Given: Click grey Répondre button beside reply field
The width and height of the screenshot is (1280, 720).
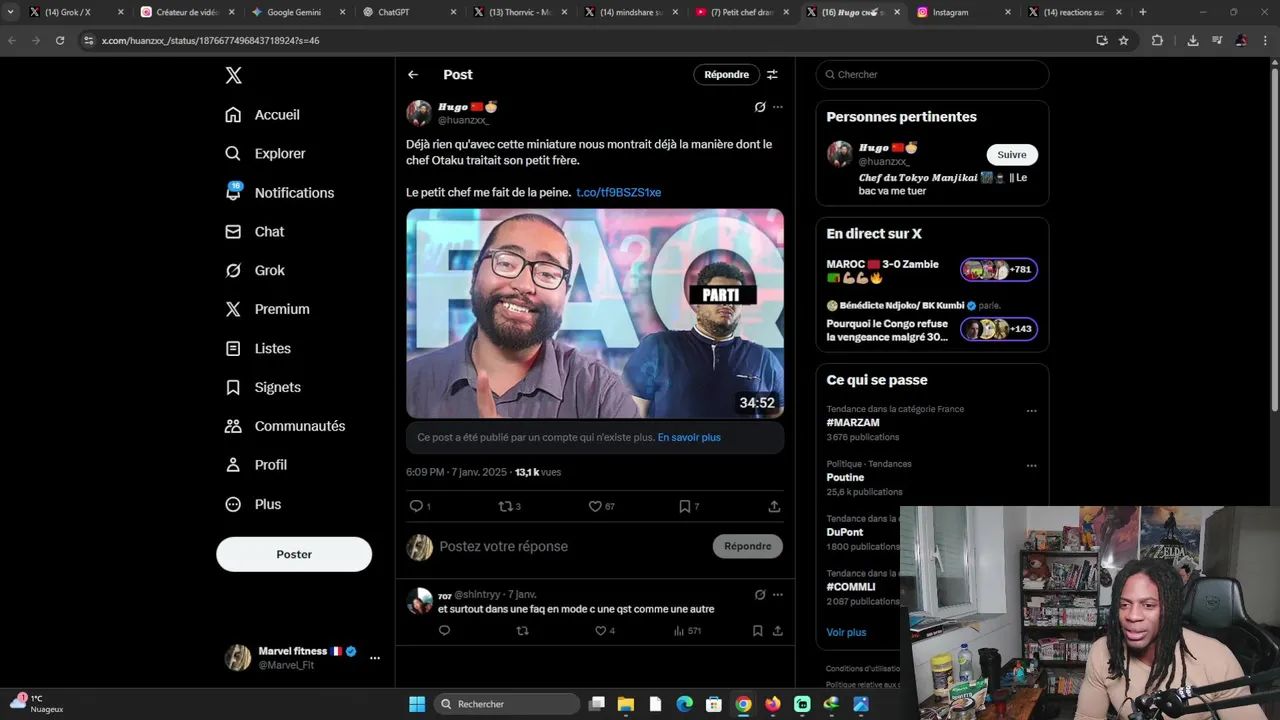Looking at the screenshot, I should [x=748, y=547].
